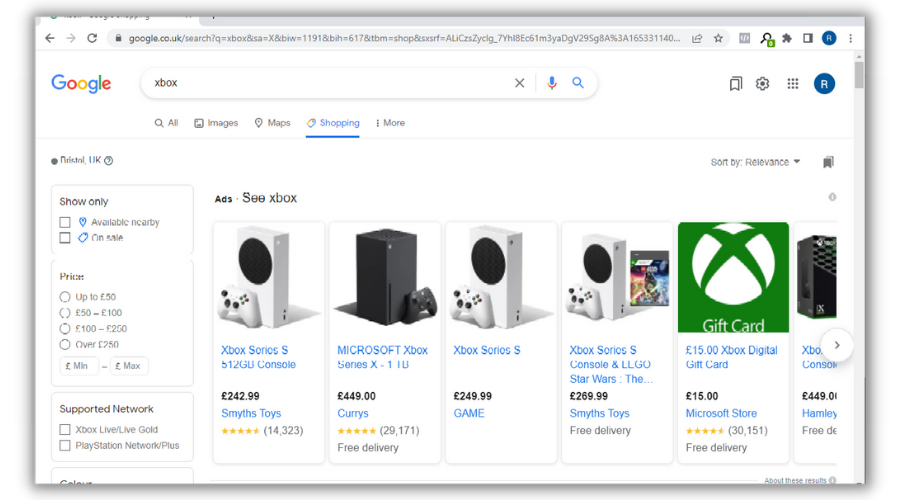Click the microphone voice search icon
The image size is (900, 500).
click(x=552, y=83)
